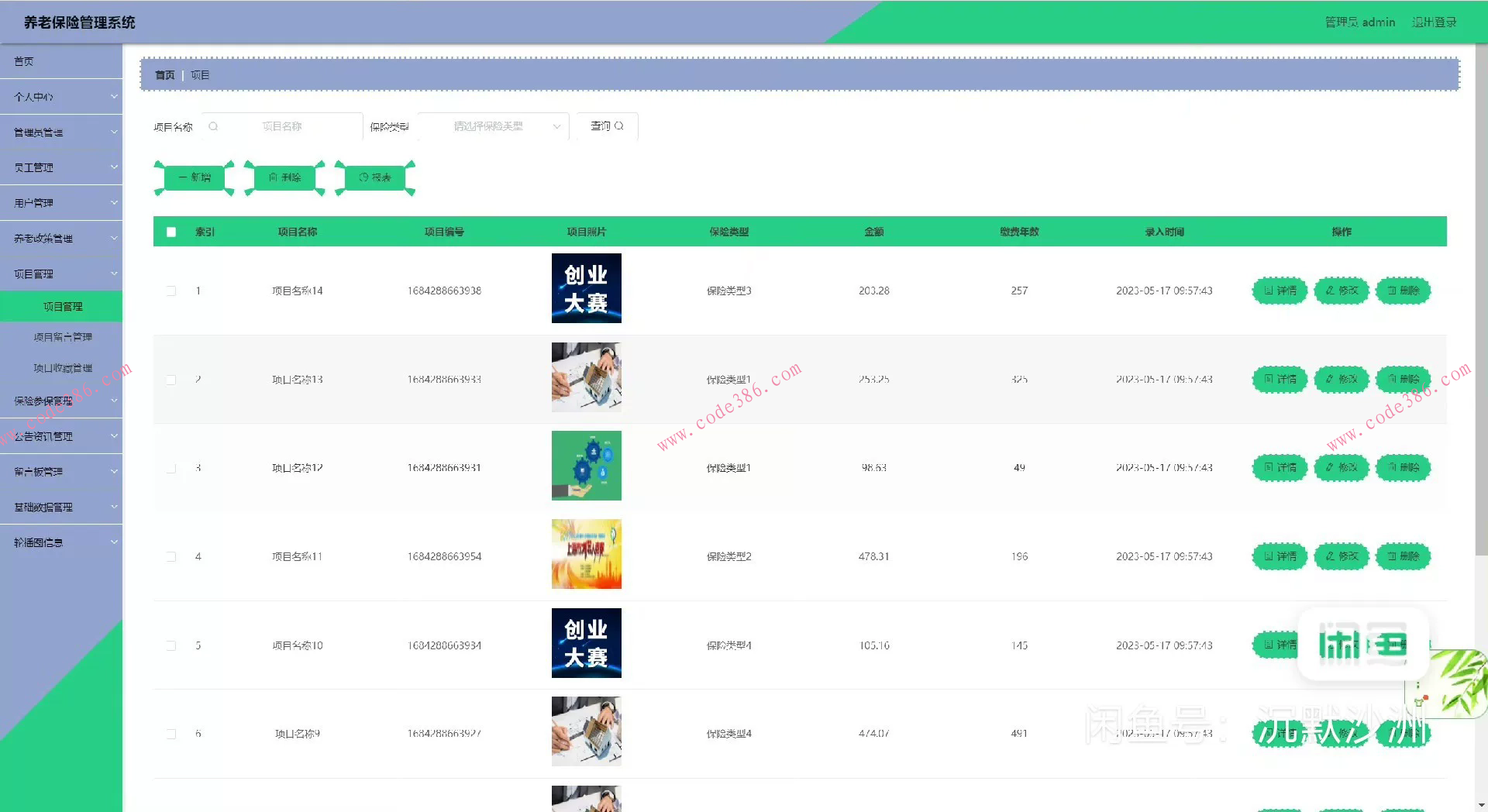Expand the 用户管理 sidebar menu
This screenshot has width=1488, height=812.
click(61, 203)
